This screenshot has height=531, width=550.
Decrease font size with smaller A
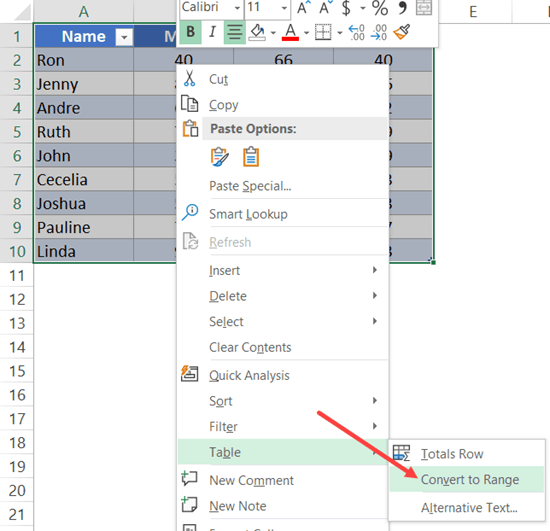(x=326, y=7)
